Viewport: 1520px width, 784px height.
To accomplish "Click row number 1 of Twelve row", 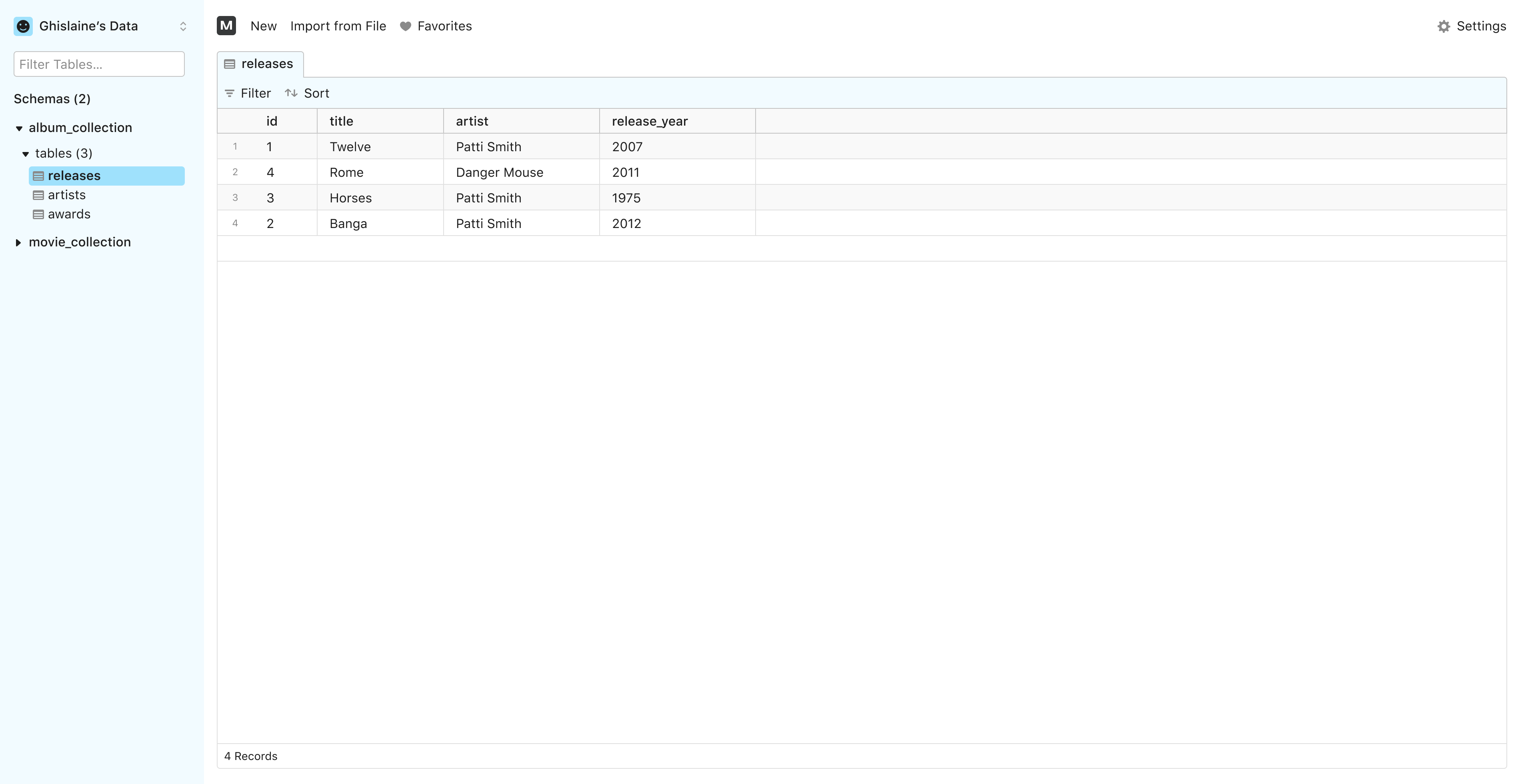I will 235,146.
